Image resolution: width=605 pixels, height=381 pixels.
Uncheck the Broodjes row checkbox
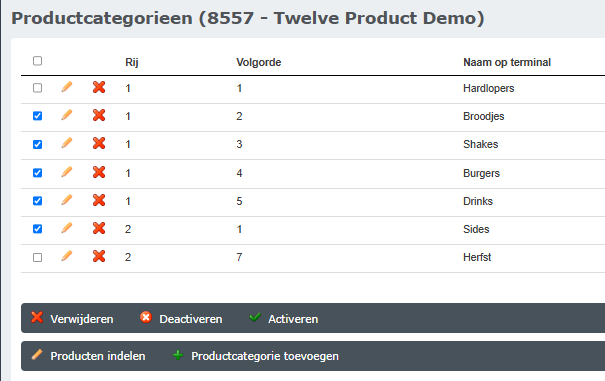[37, 116]
